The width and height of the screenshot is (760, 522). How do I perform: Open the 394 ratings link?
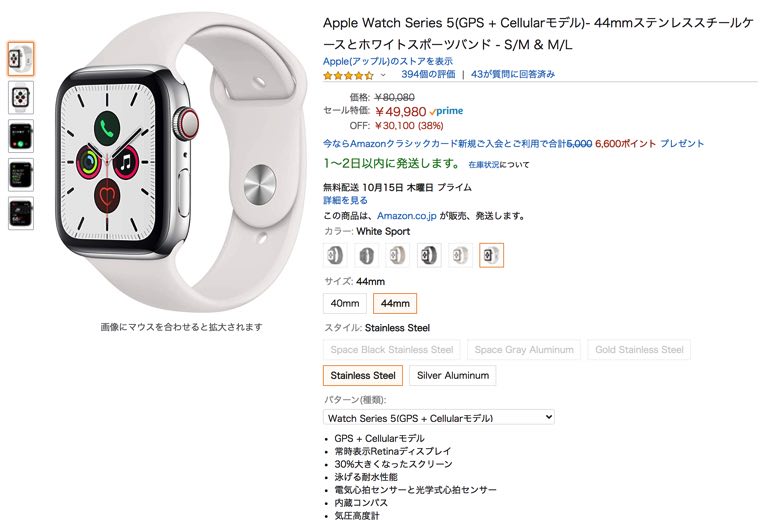tap(428, 74)
